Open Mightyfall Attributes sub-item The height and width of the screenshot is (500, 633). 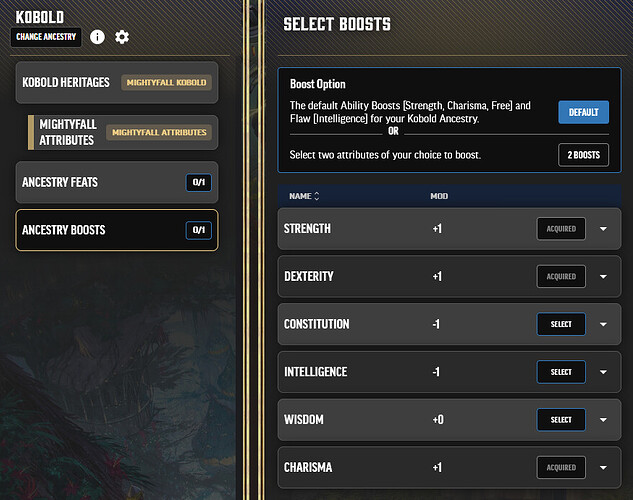coord(123,132)
